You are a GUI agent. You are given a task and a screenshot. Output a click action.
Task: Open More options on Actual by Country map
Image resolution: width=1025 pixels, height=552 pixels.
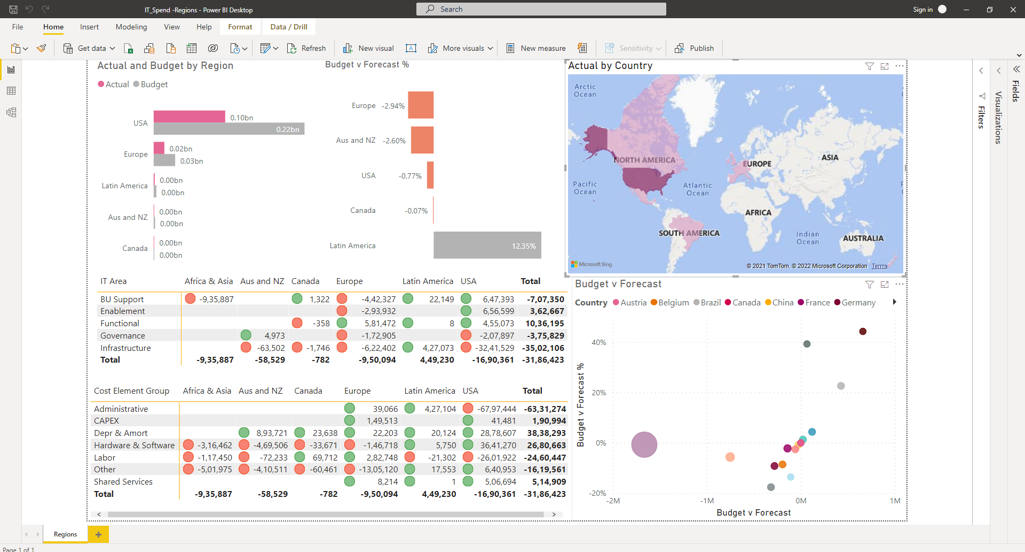coord(899,67)
